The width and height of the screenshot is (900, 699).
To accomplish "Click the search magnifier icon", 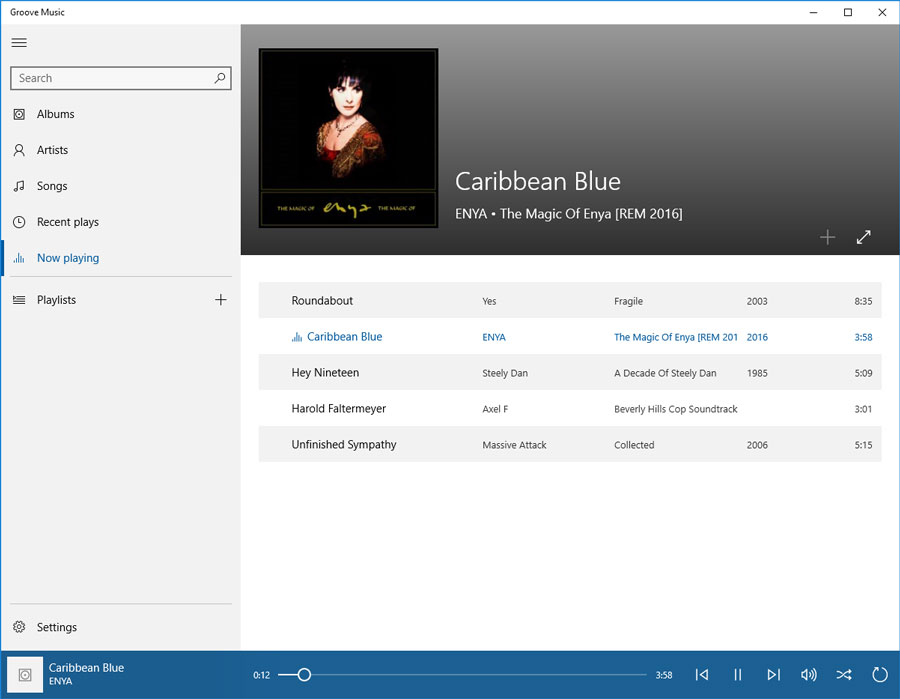I will 220,78.
